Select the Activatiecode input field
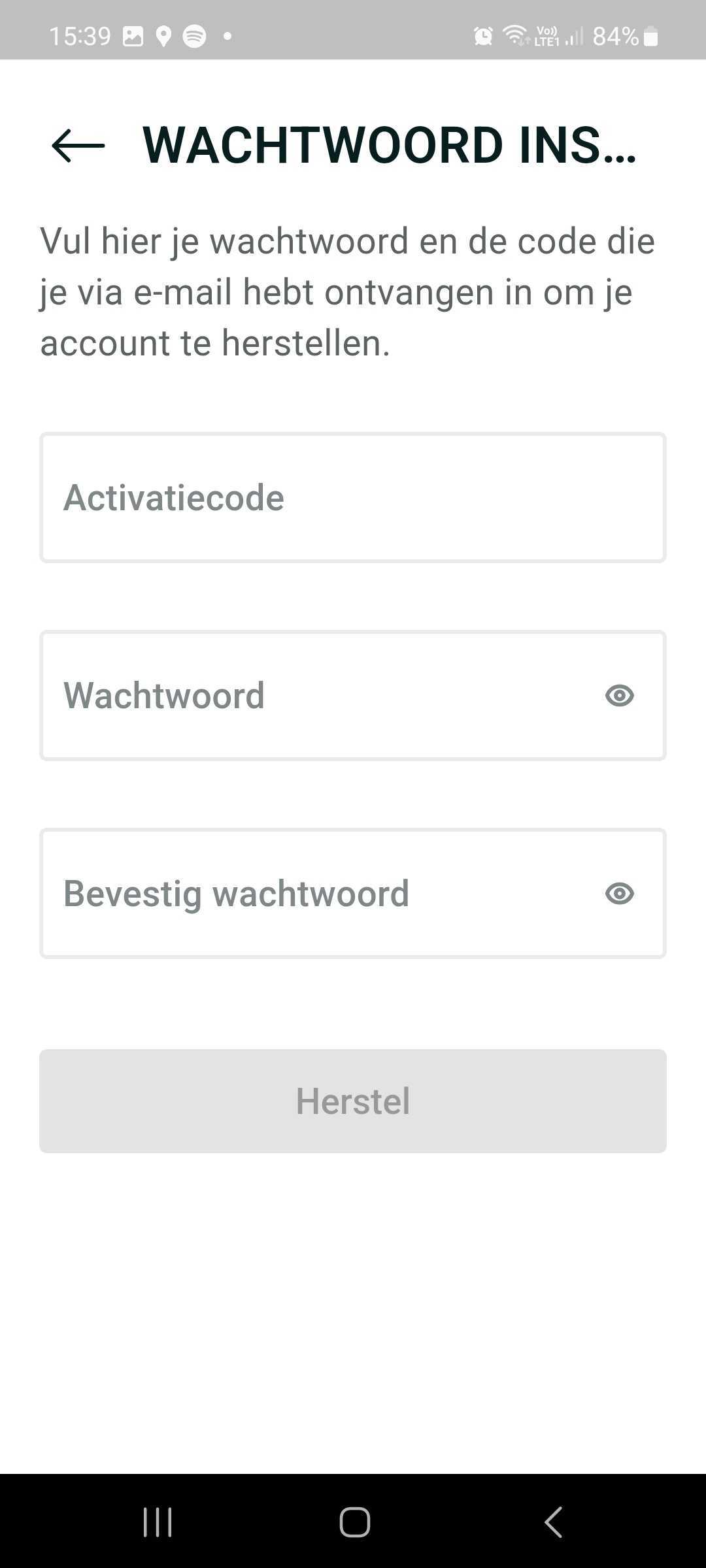 (353, 497)
